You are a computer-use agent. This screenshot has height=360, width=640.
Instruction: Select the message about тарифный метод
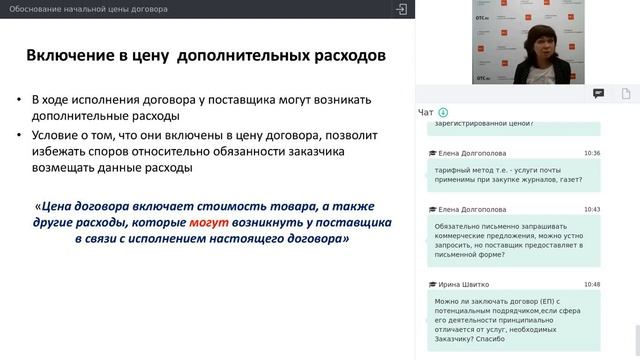click(514, 175)
